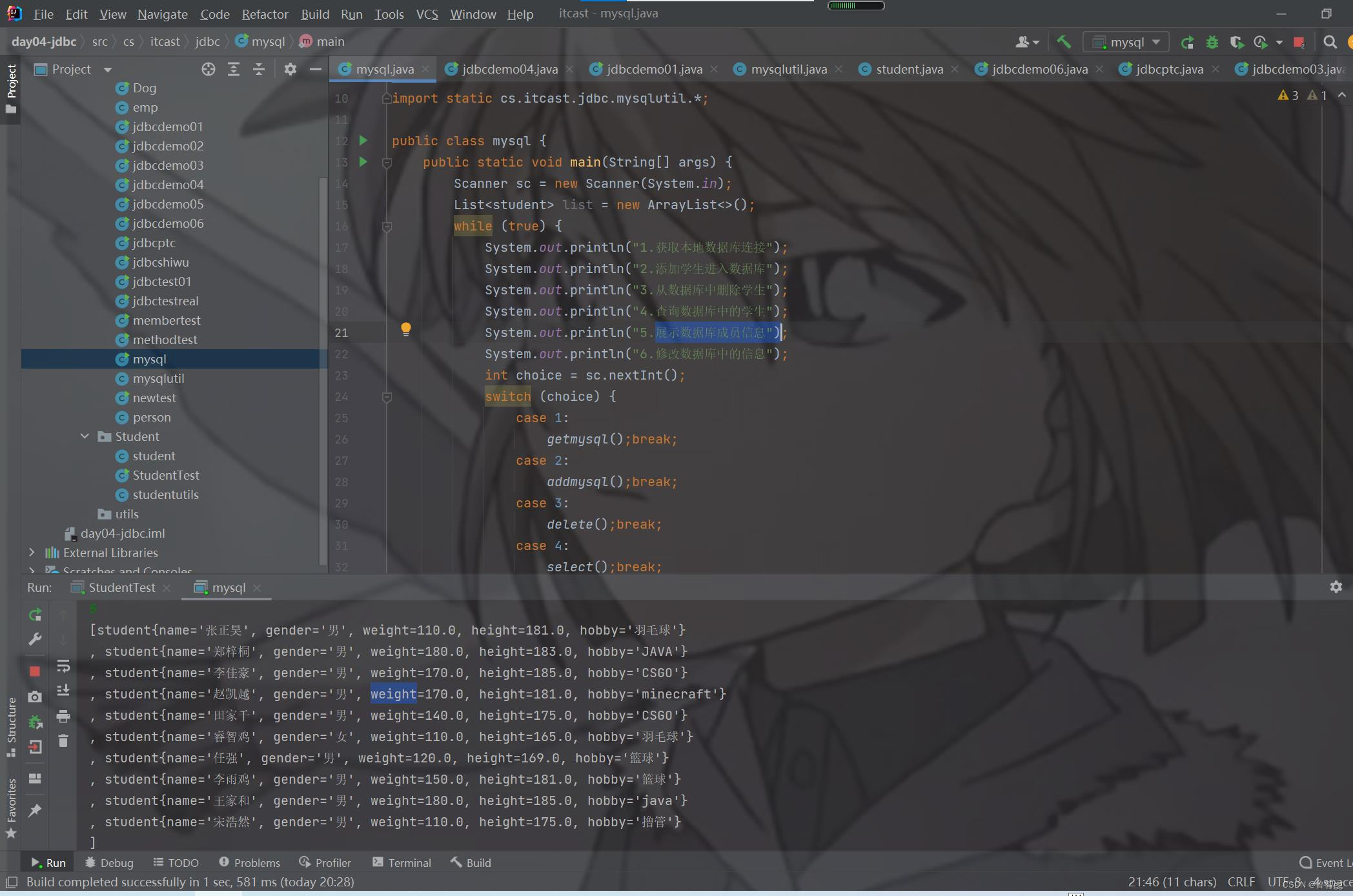Stop the running program via red toolbar square
Image resolution: width=1353 pixels, height=896 pixels.
pos(1299,42)
